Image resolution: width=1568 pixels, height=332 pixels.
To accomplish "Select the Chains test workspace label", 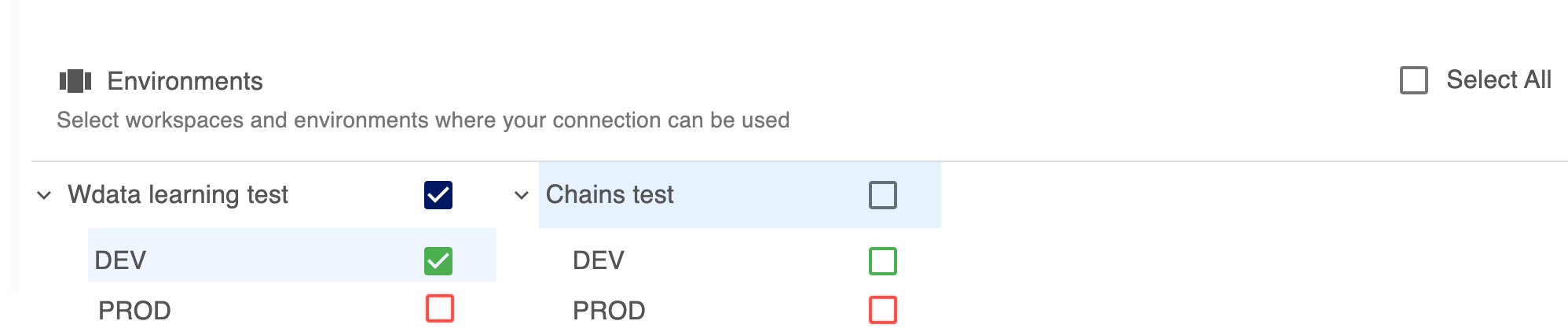I will (610, 194).
